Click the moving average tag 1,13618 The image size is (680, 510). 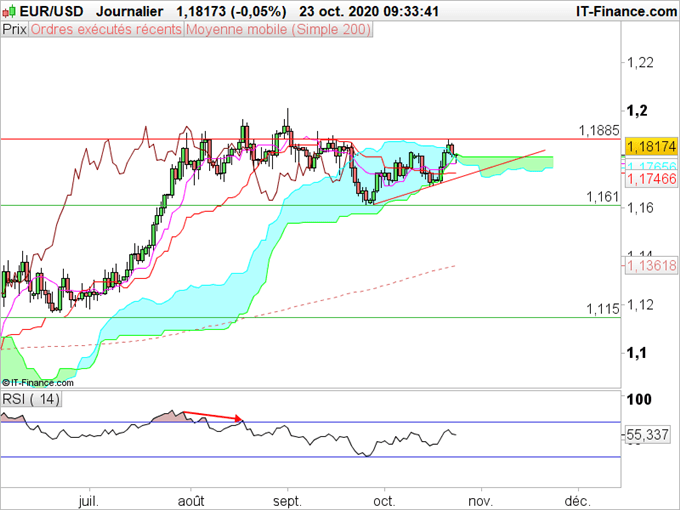click(x=651, y=265)
